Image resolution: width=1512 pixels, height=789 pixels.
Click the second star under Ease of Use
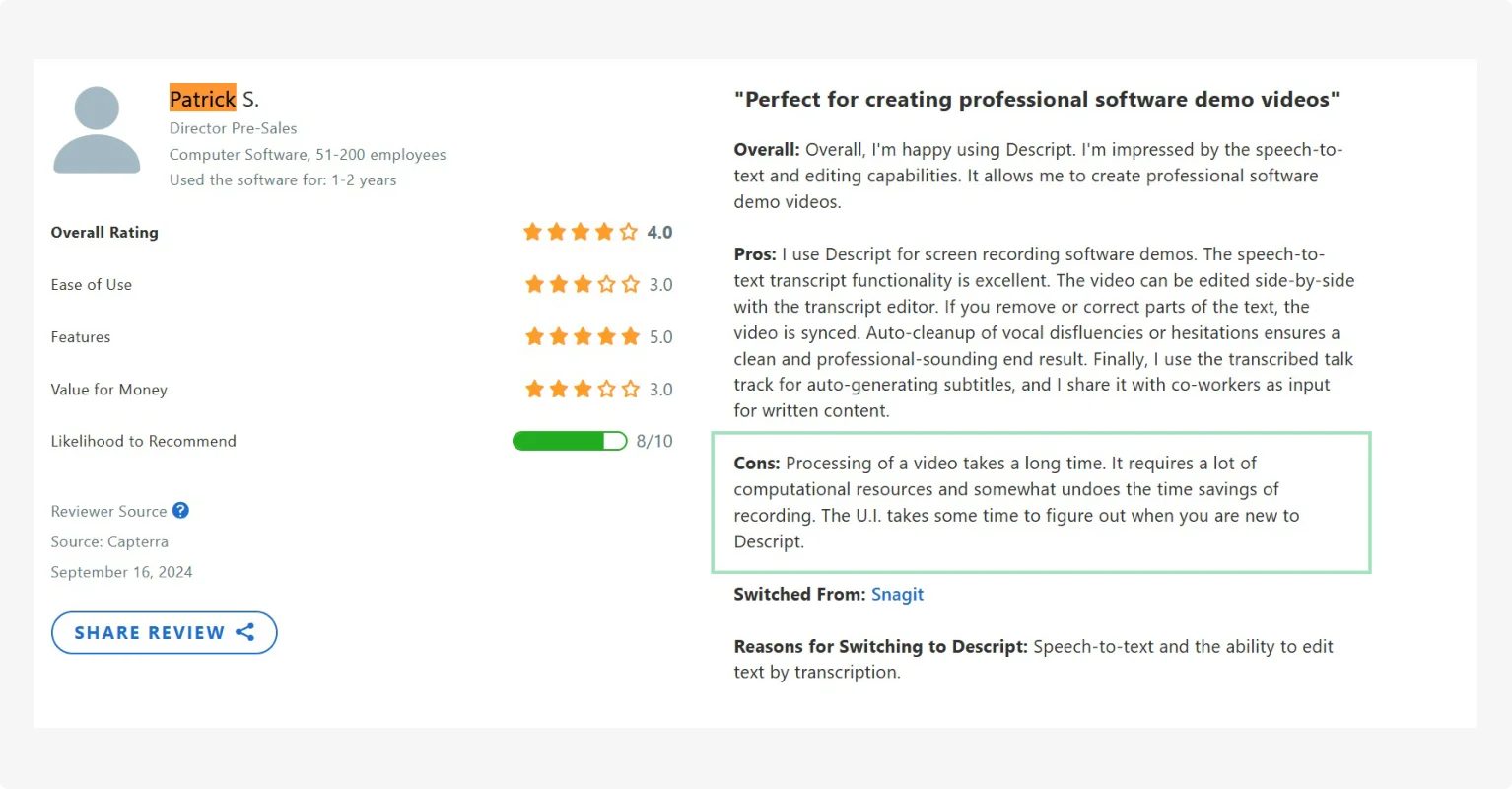tap(558, 285)
